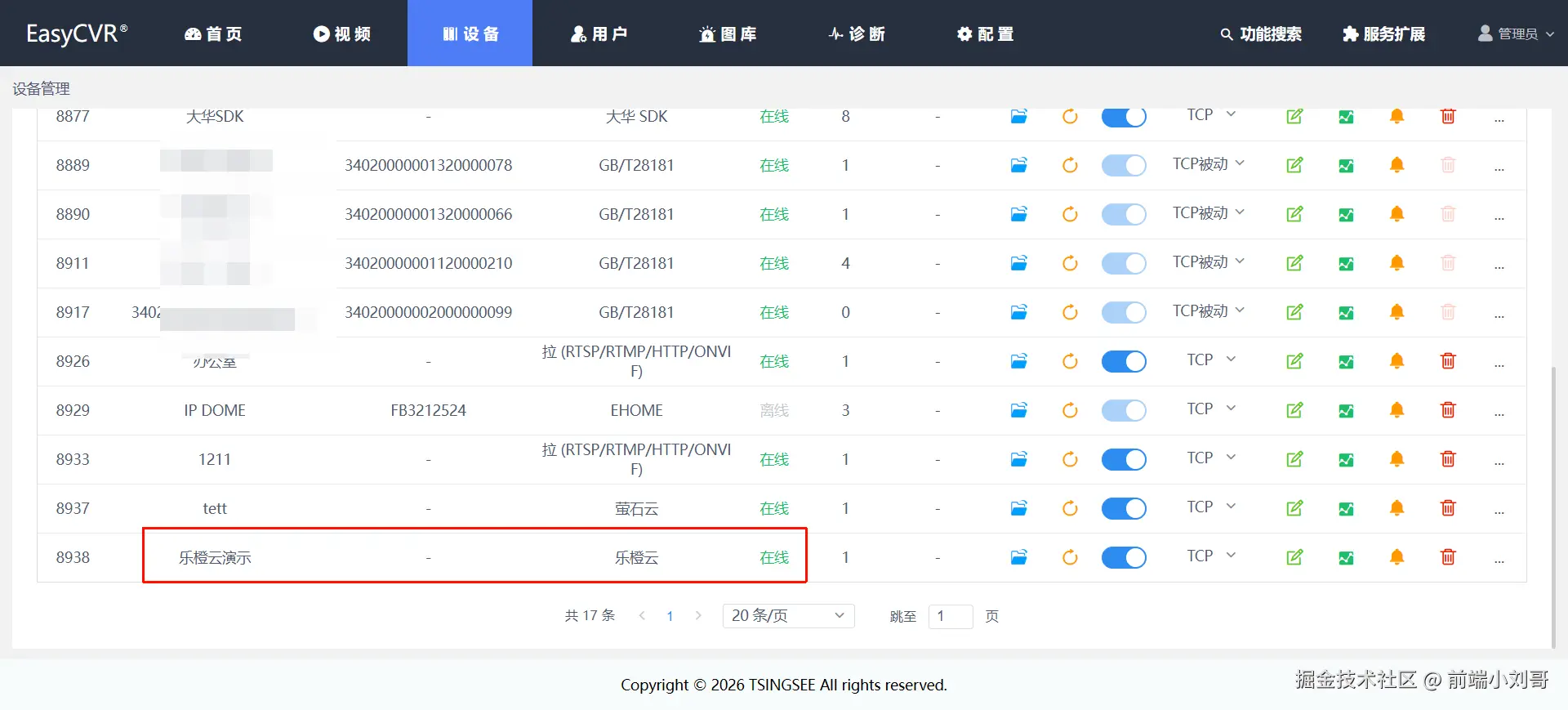Go to page 1 in pagination
This screenshot has width=1568, height=710.
pyautogui.click(x=670, y=616)
